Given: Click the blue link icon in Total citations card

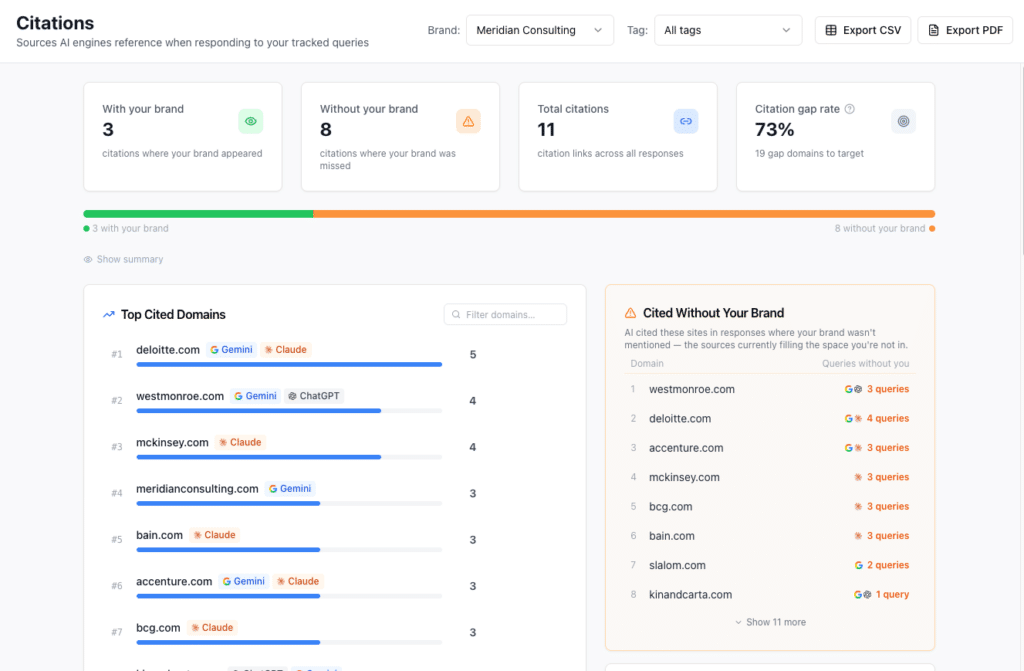Looking at the screenshot, I should [x=686, y=122].
